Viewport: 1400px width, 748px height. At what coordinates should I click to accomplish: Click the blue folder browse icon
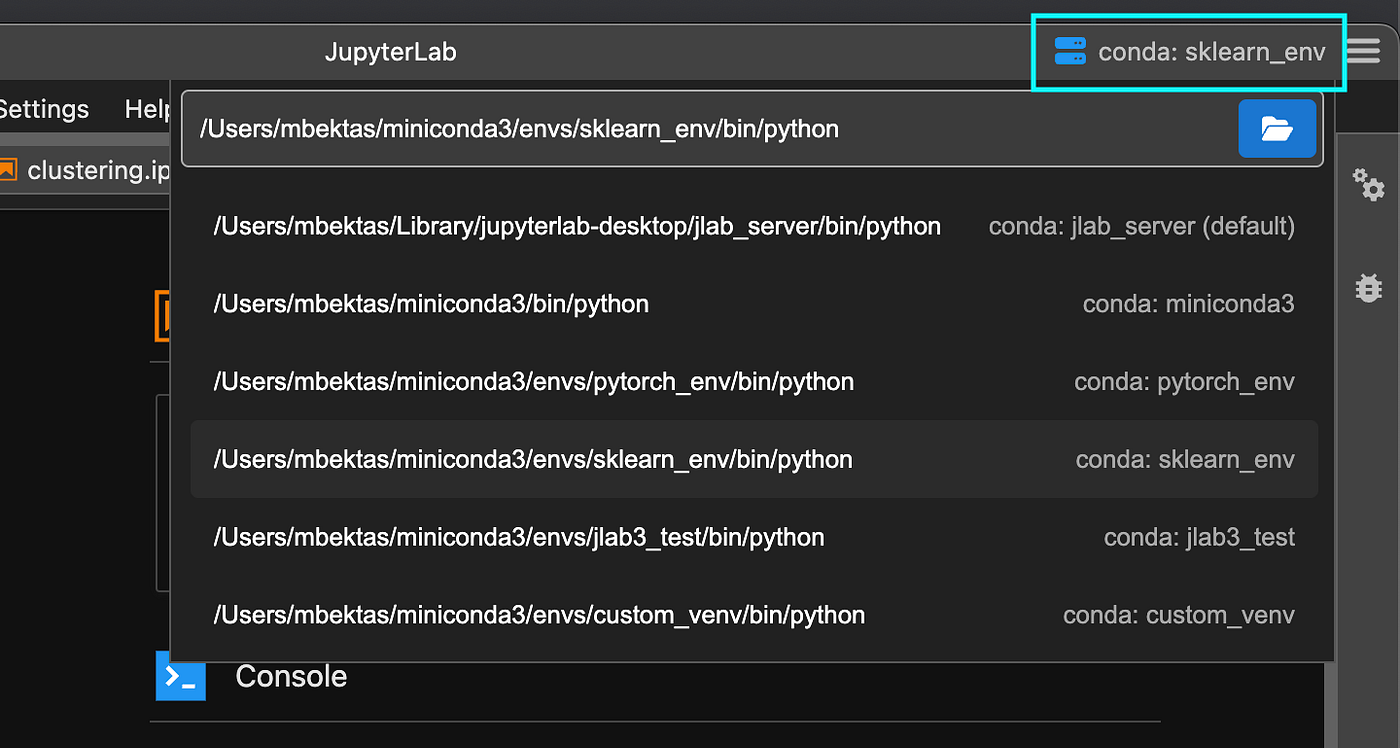(1277, 128)
